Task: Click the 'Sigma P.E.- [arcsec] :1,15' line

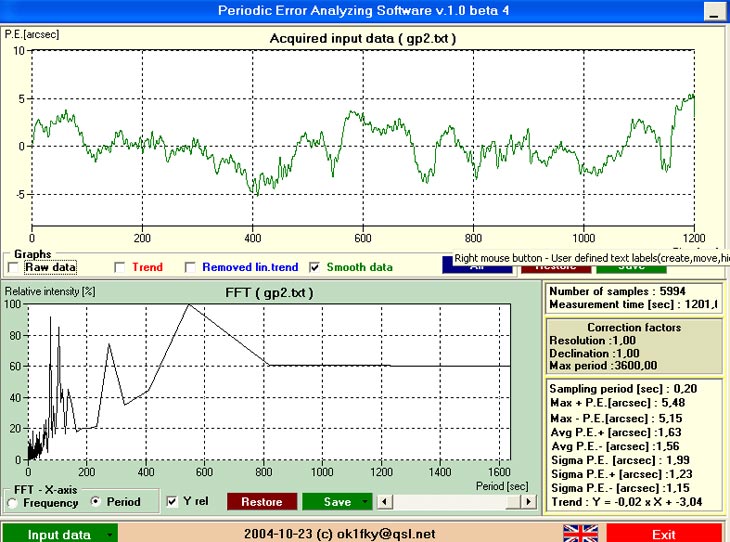Action: point(620,488)
